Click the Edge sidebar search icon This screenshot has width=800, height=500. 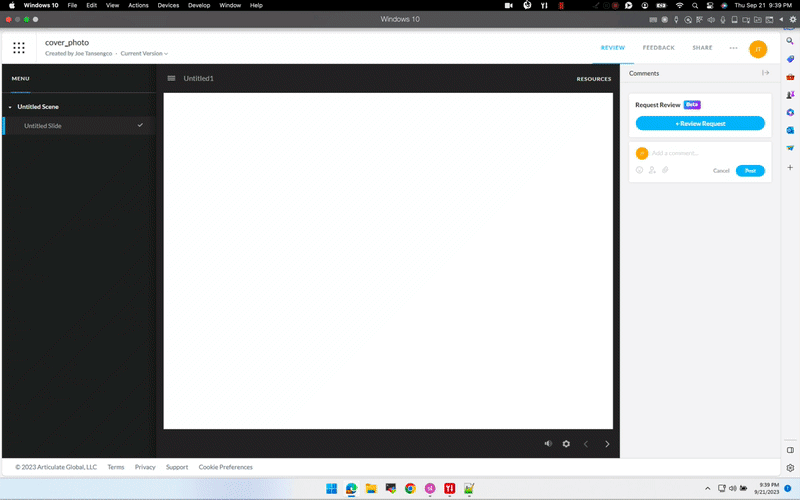(790, 41)
